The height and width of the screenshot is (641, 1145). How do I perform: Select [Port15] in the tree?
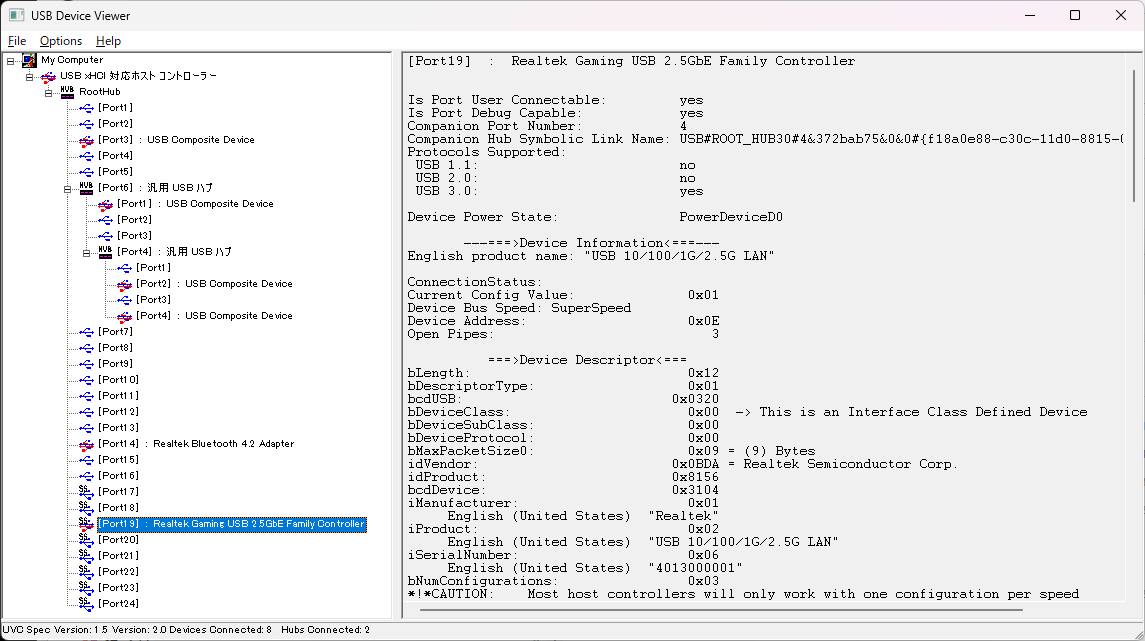coord(118,460)
